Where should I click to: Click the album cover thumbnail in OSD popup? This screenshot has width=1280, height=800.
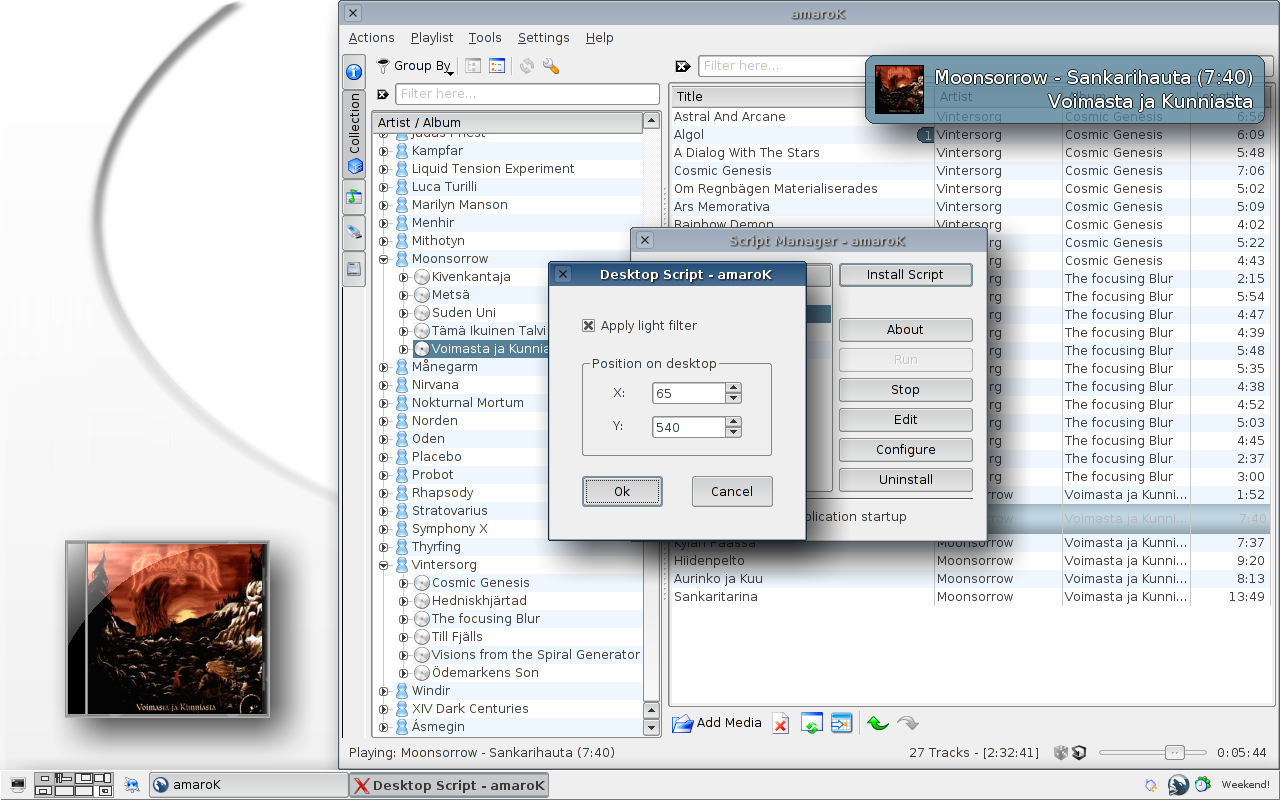point(899,89)
